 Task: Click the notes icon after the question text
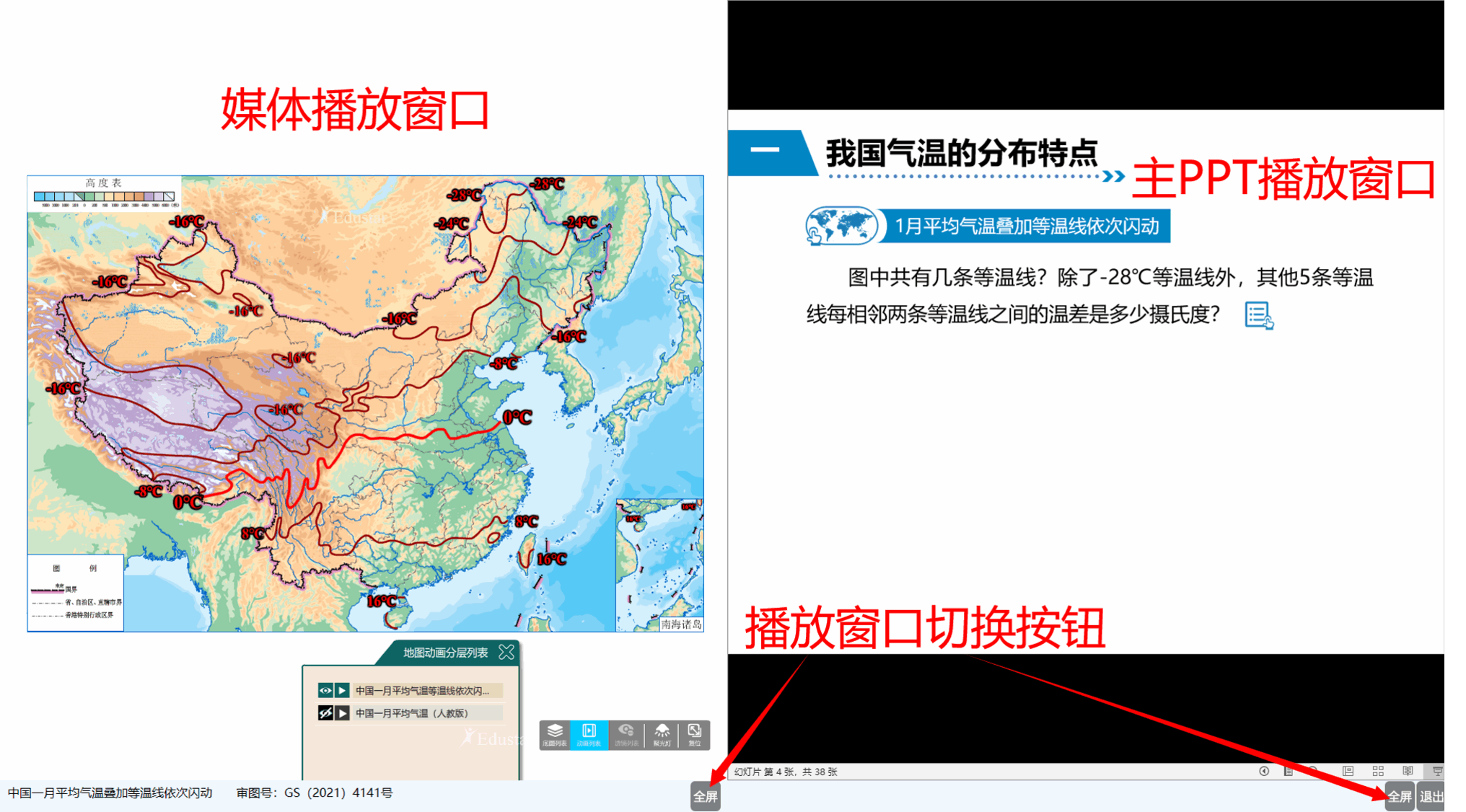[1259, 315]
